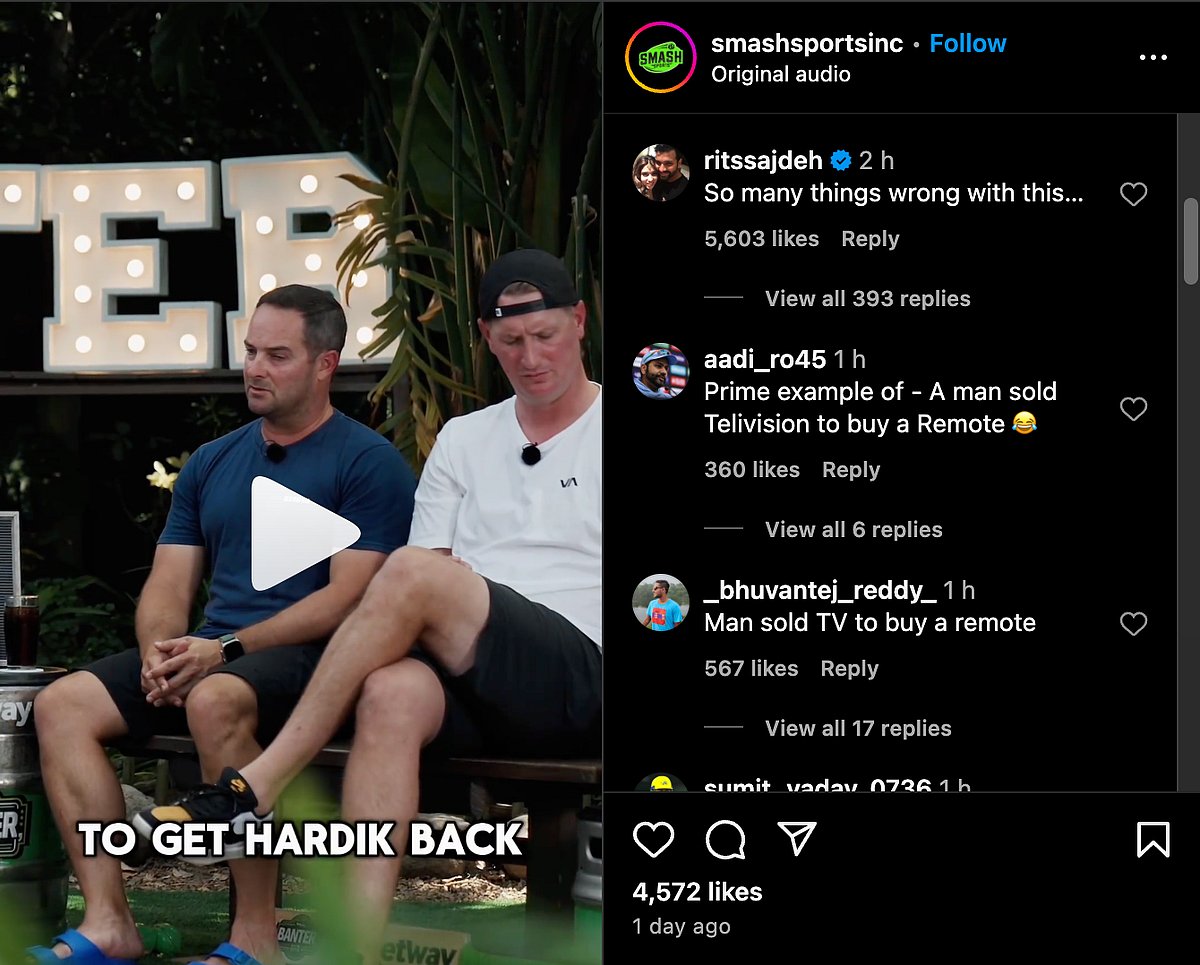This screenshot has height=965, width=1200.
Task: Like aadi_ro45's comment heart
Action: [1133, 408]
